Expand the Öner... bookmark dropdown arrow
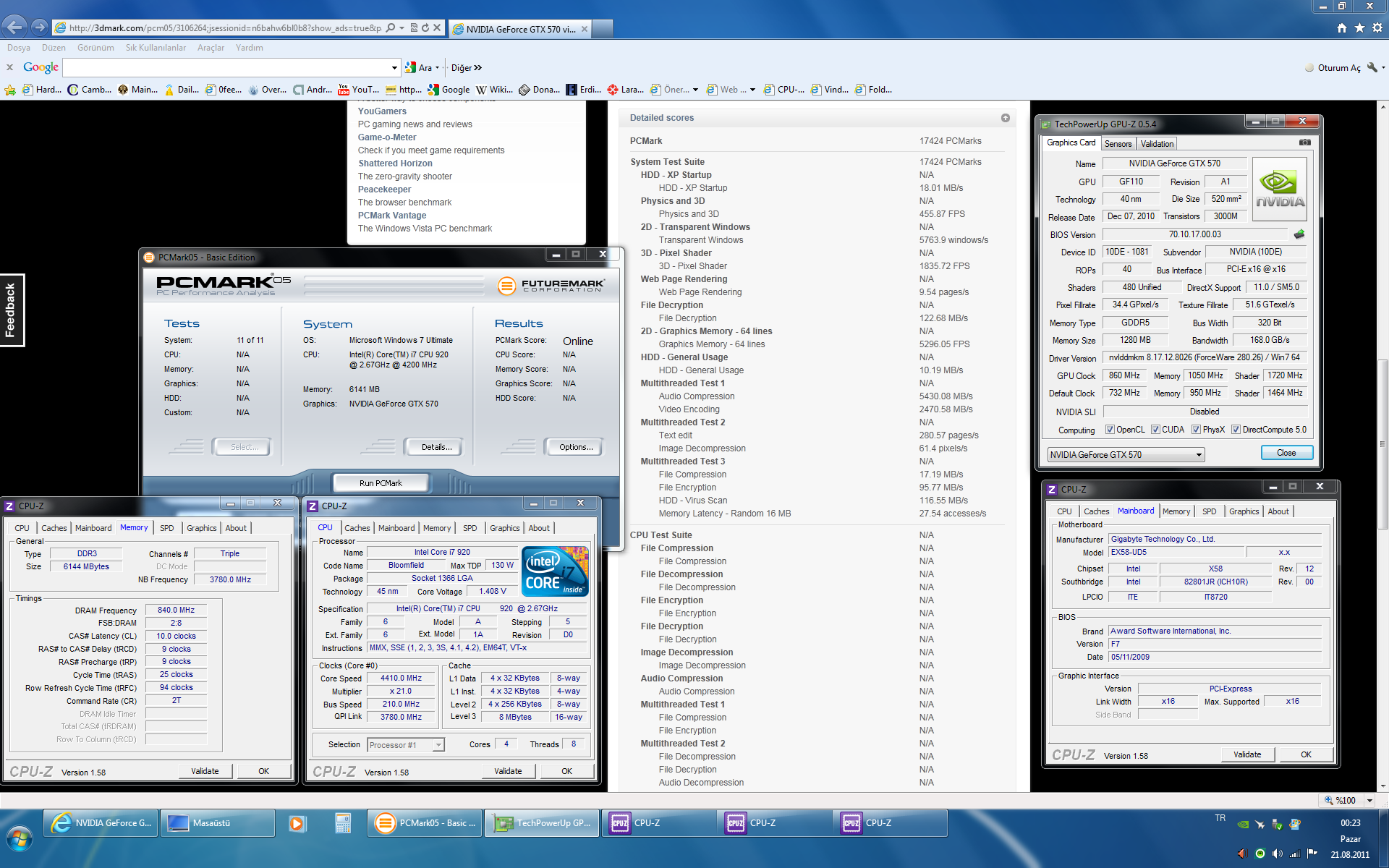This screenshot has height=868, width=1389. (x=695, y=90)
